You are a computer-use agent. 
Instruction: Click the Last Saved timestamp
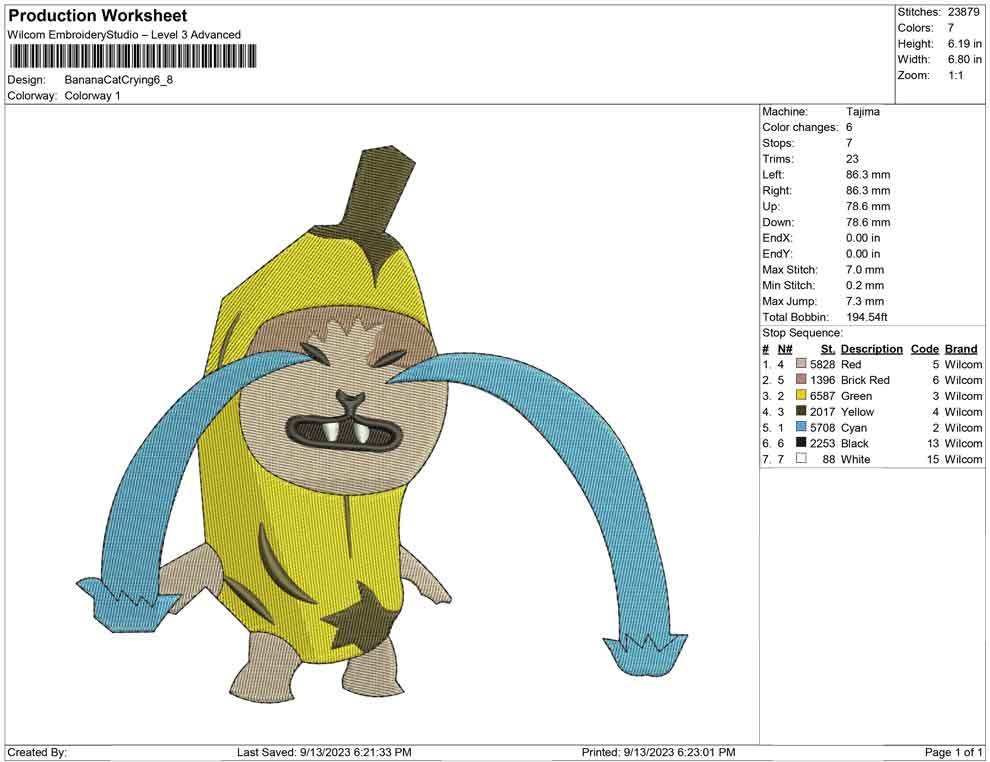(x=324, y=752)
